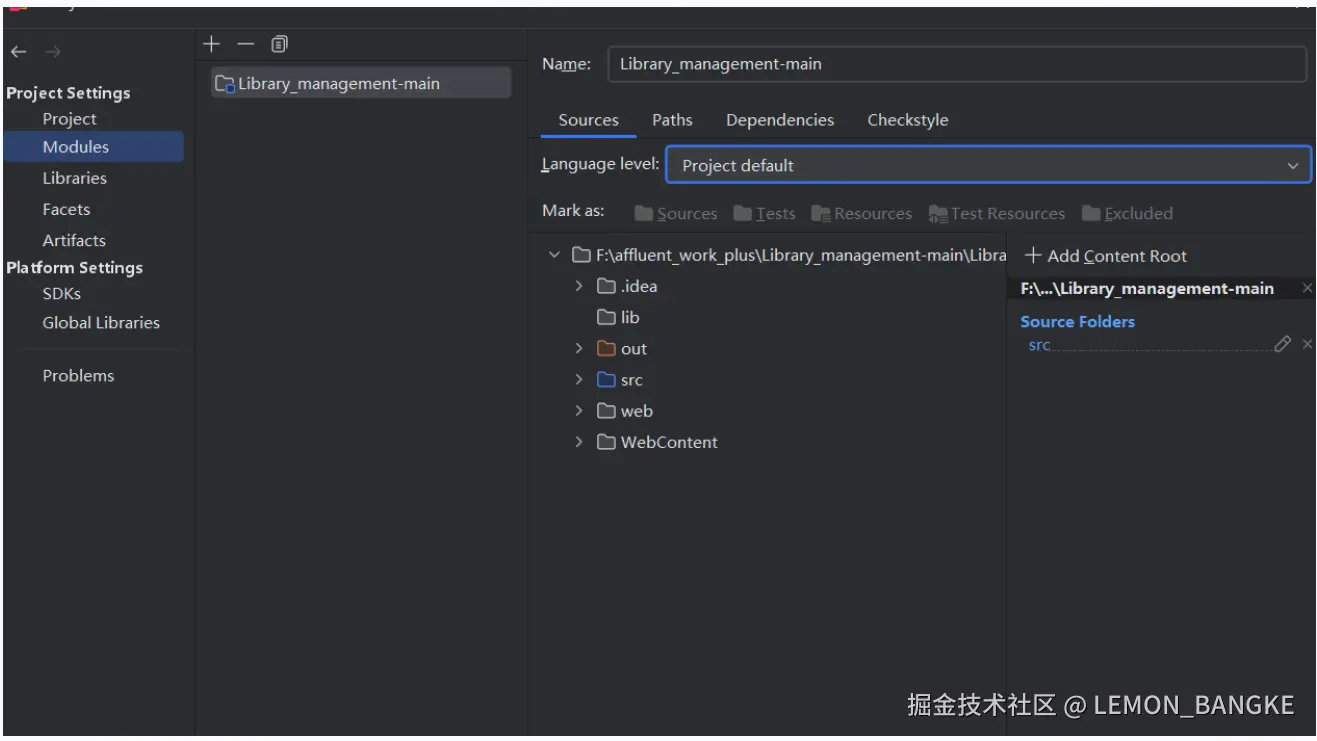Click the content root folder icon in tree
This screenshot has height=741, width=1317.
pyautogui.click(x=581, y=255)
